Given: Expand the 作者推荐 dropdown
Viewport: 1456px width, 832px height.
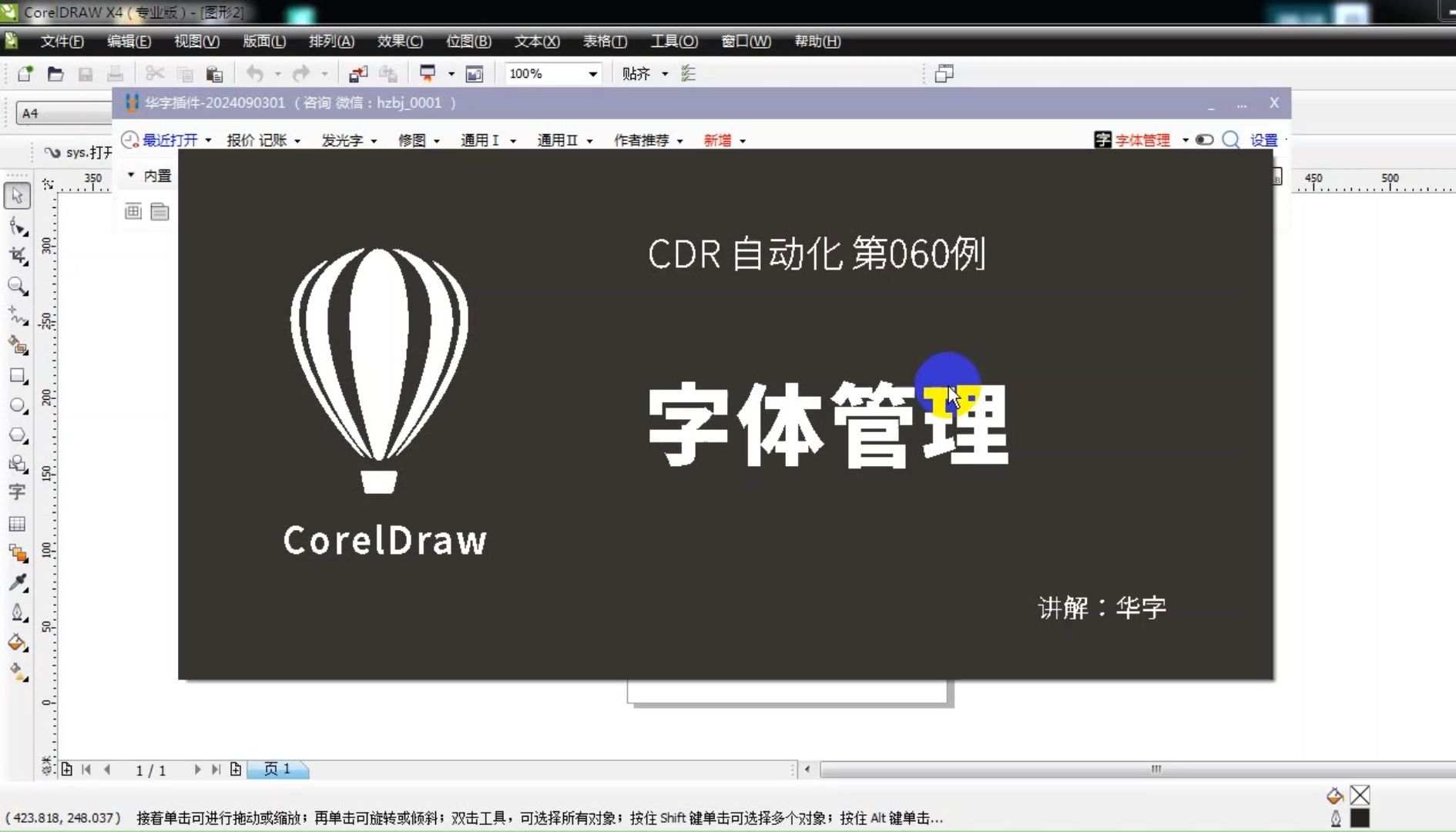Looking at the screenshot, I should pyautogui.click(x=680, y=141).
